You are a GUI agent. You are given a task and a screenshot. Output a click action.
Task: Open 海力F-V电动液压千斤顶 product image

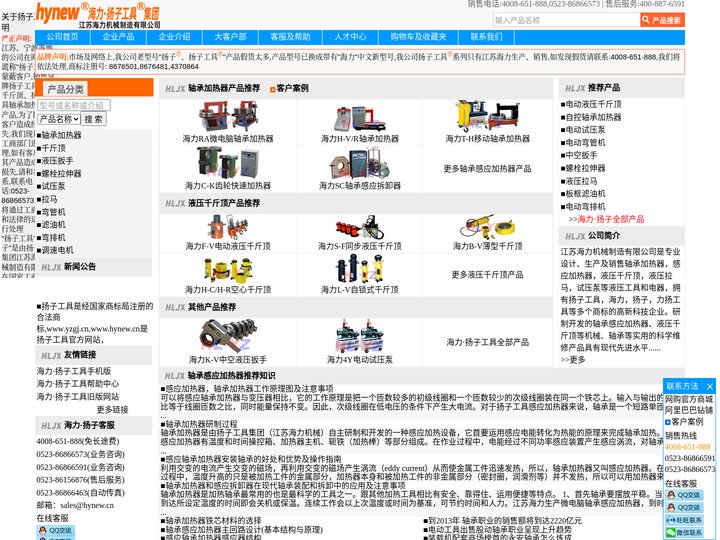[x=228, y=227]
